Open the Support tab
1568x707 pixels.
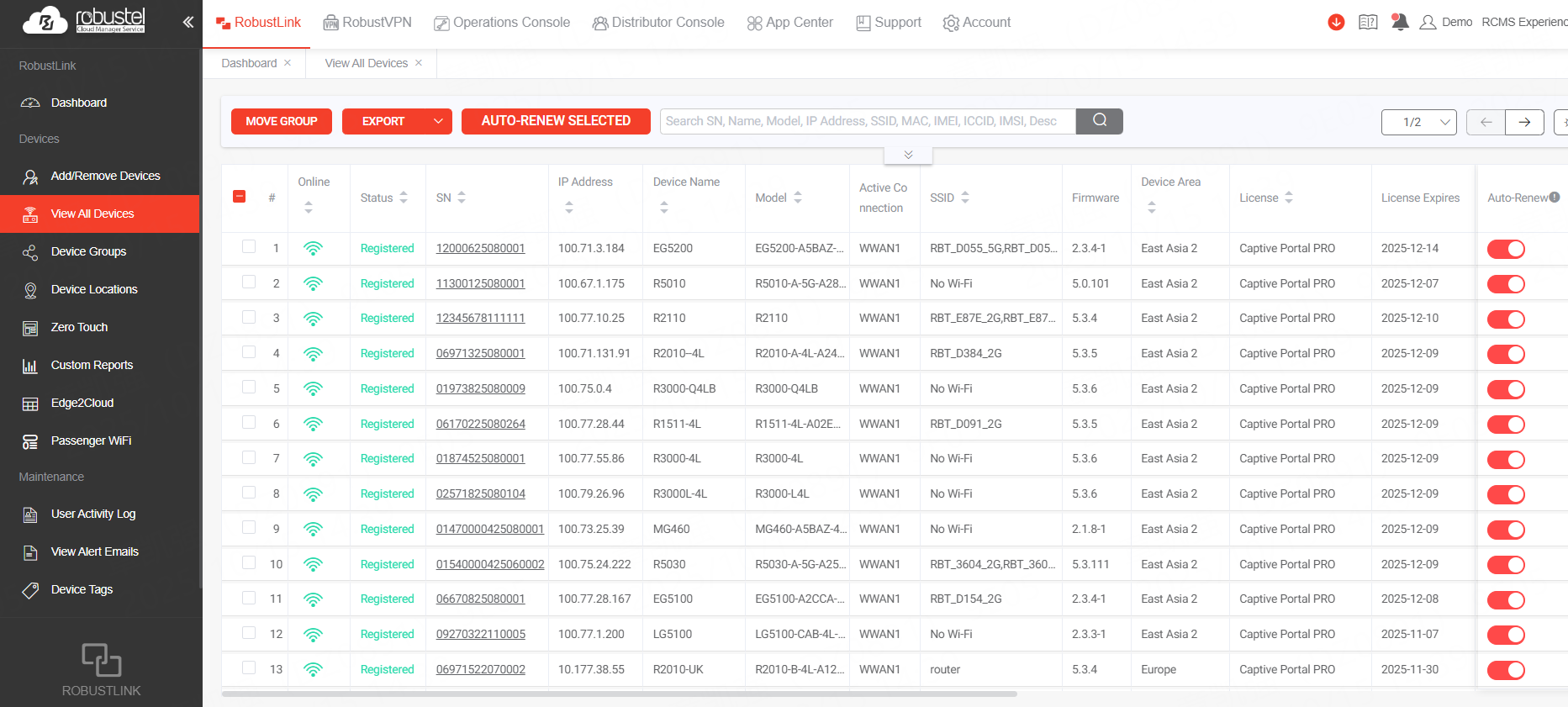click(889, 23)
